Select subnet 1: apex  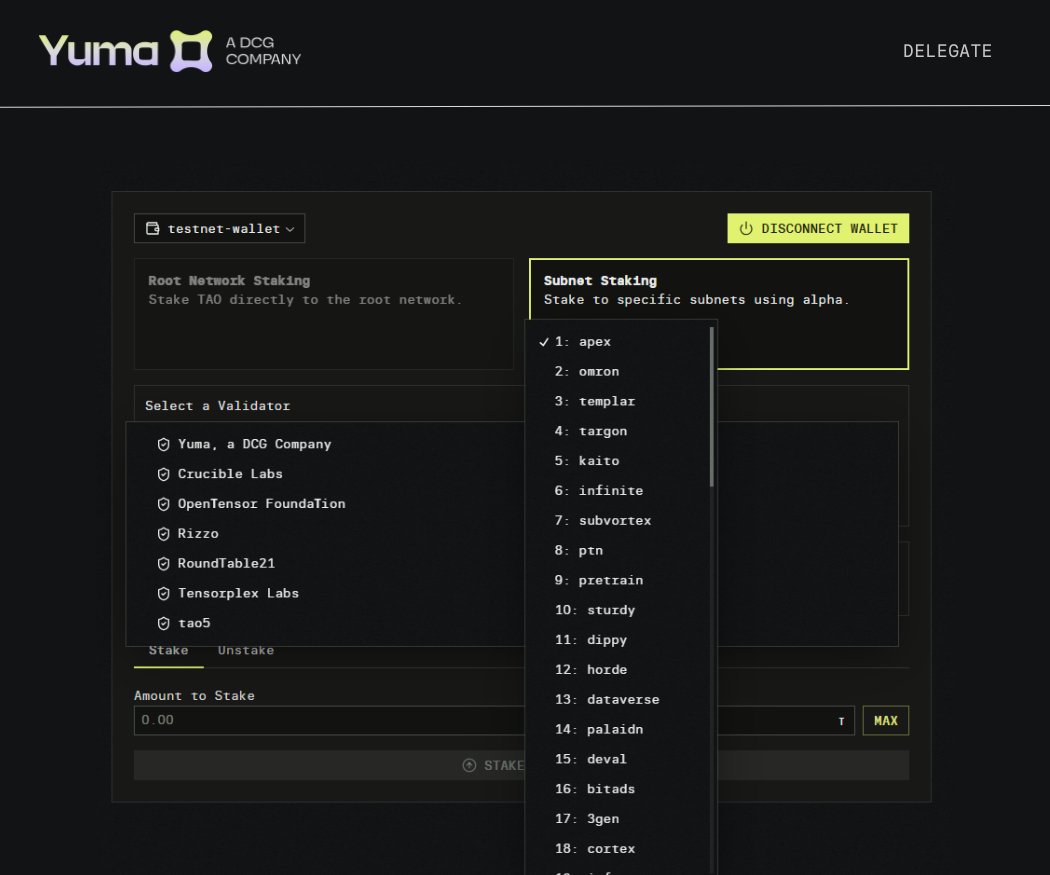(x=617, y=341)
